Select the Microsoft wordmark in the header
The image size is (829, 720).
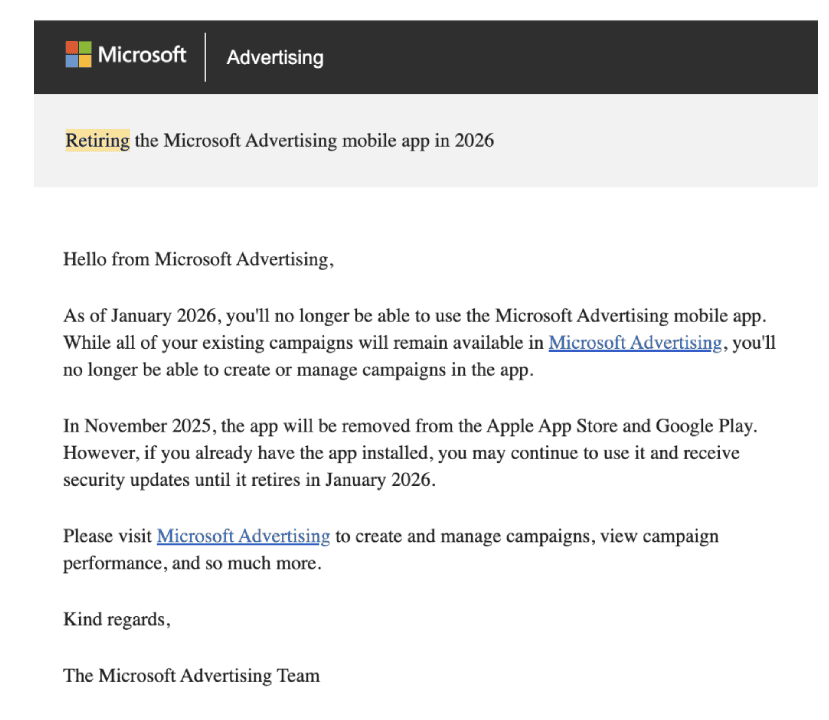tap(142, 55)
